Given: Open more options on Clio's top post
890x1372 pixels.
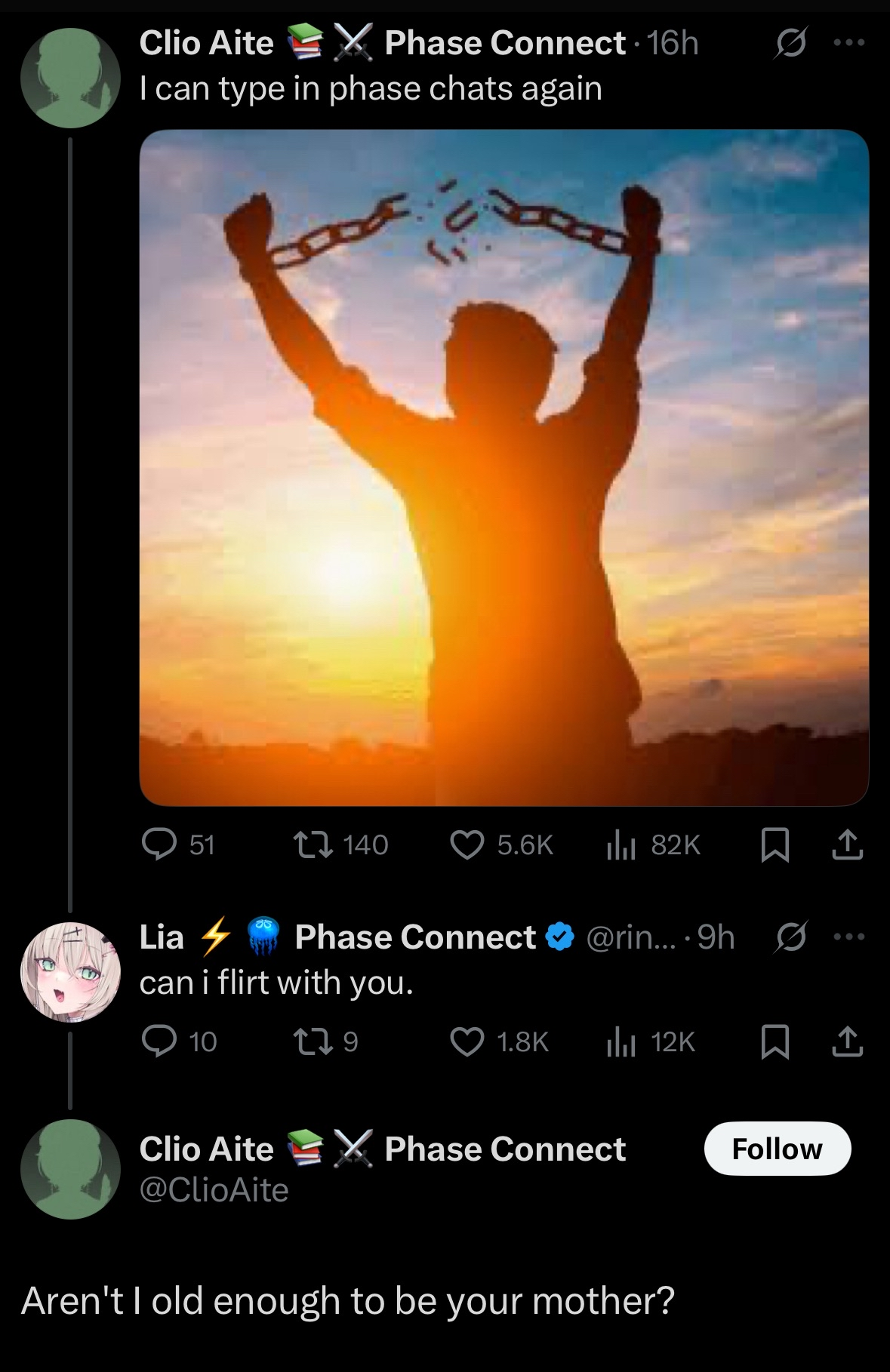Looking at the screenshot, I should [849, 43].
